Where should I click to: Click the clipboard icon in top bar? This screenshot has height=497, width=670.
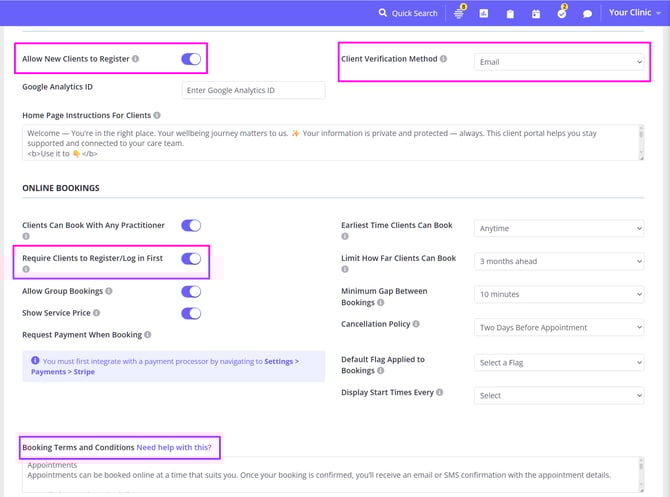pyautogui.click(x=510, y=14)
